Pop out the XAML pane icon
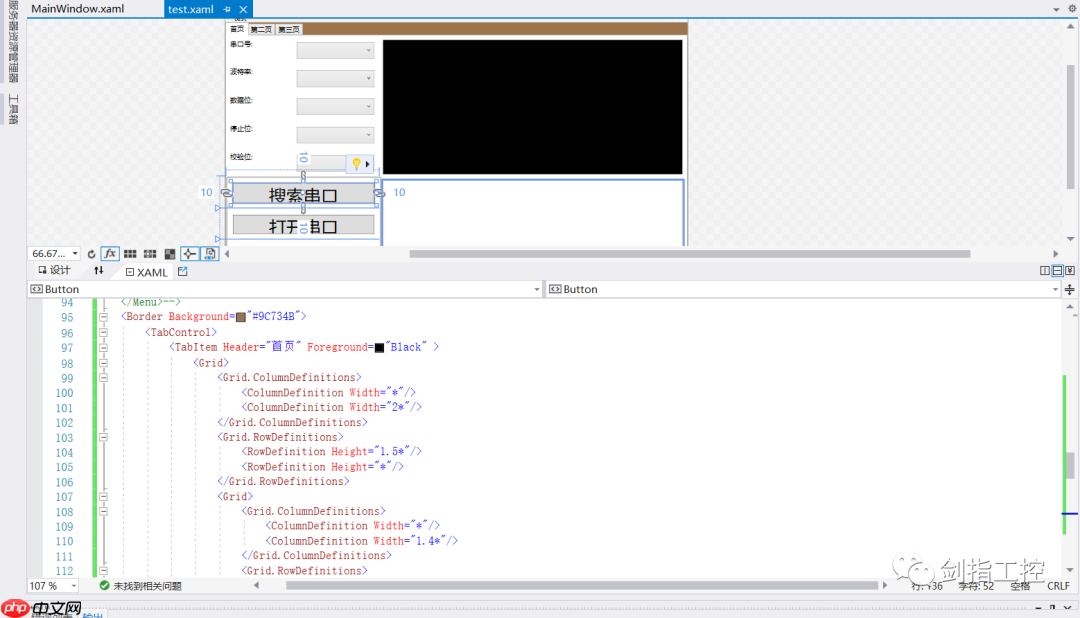The height and width of the screenshot is (618, 1080). [x=183, y=271]
